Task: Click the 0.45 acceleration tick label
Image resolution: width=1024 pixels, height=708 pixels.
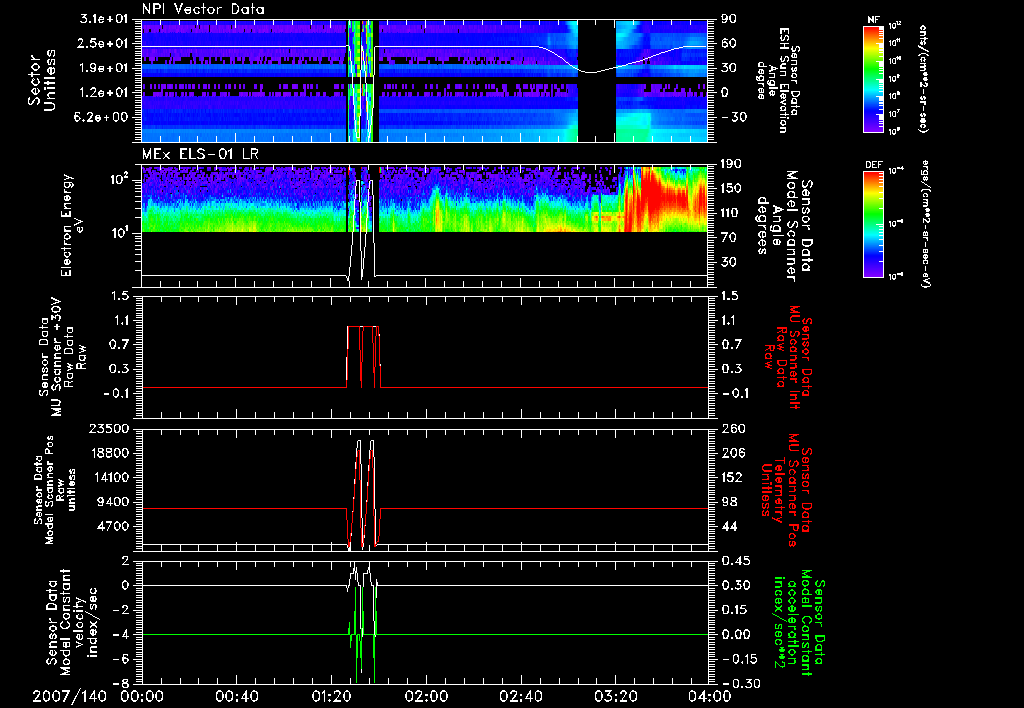Action: [735, 560]
